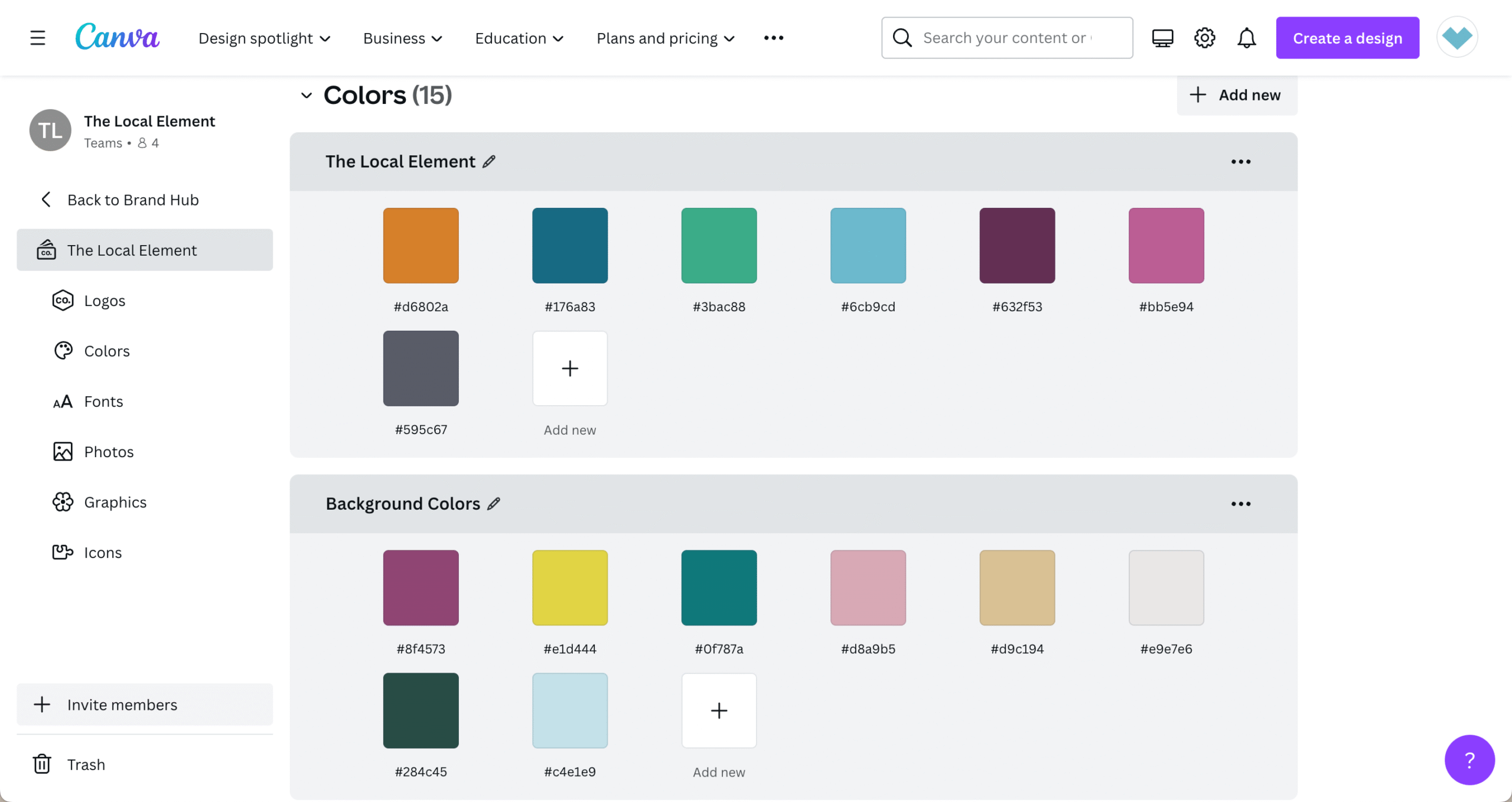Open Logos in sidebar
1512x802 pixels.
tap(105, 301)
